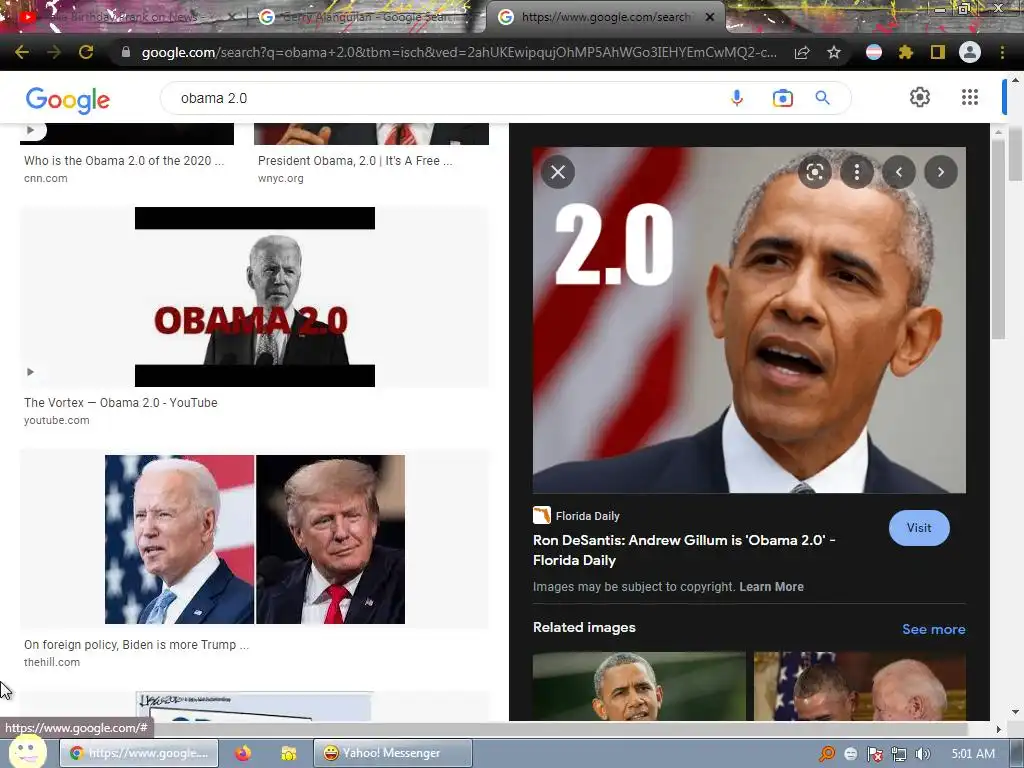The width and height of the screenshot is (1024, 768).
Task: Select the Chrome google.com taskbar button
Action: pyautogui.click(x=138, y=753)
